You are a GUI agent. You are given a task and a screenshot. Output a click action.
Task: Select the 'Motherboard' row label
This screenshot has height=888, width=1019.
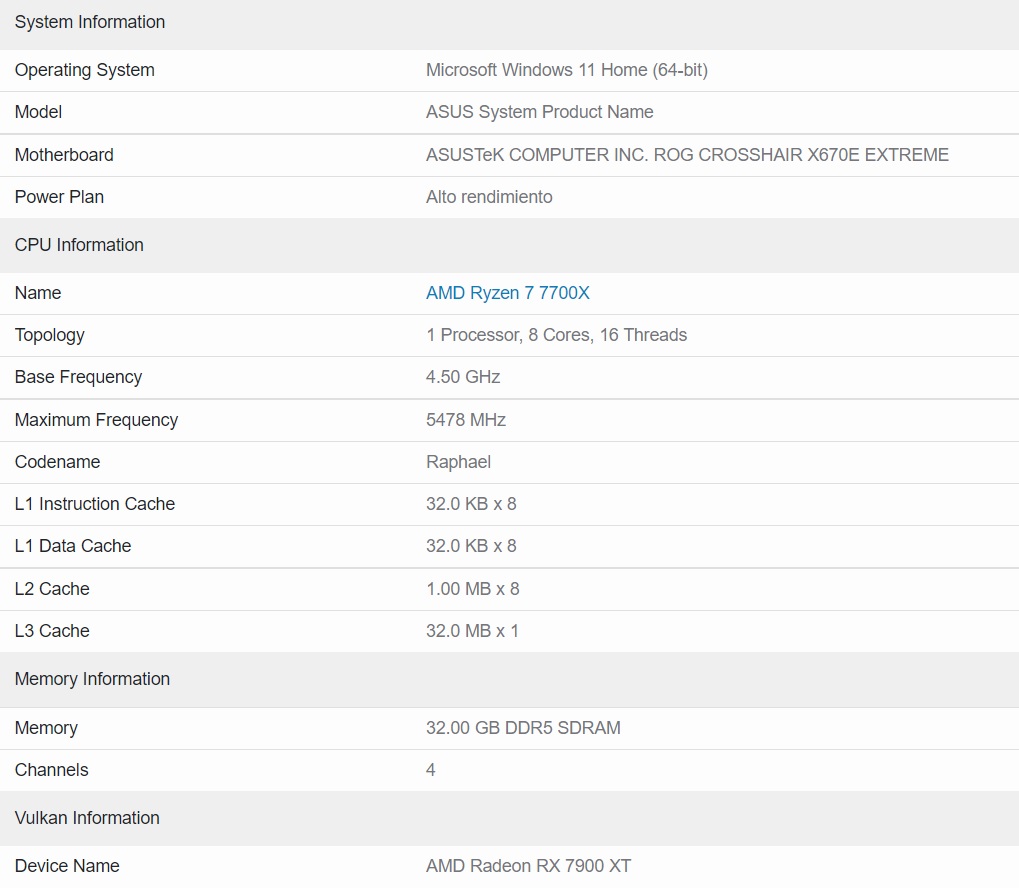coord(64,155)
